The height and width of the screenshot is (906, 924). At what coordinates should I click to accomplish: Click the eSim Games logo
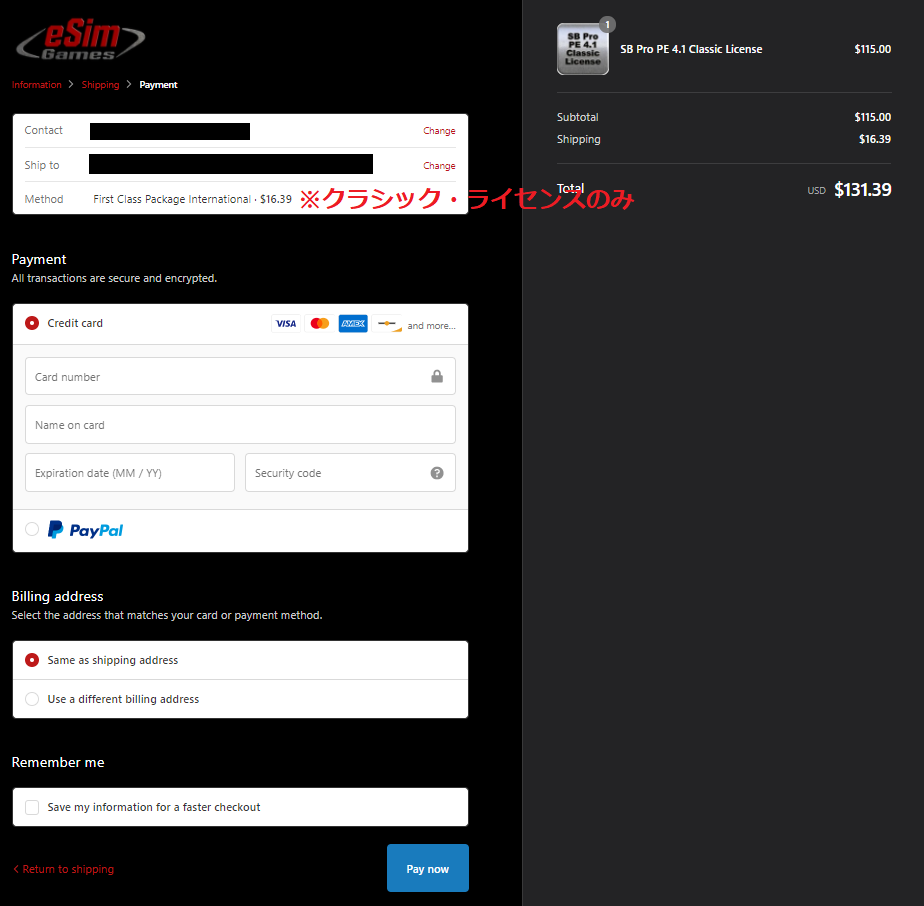tap(81, 39)
